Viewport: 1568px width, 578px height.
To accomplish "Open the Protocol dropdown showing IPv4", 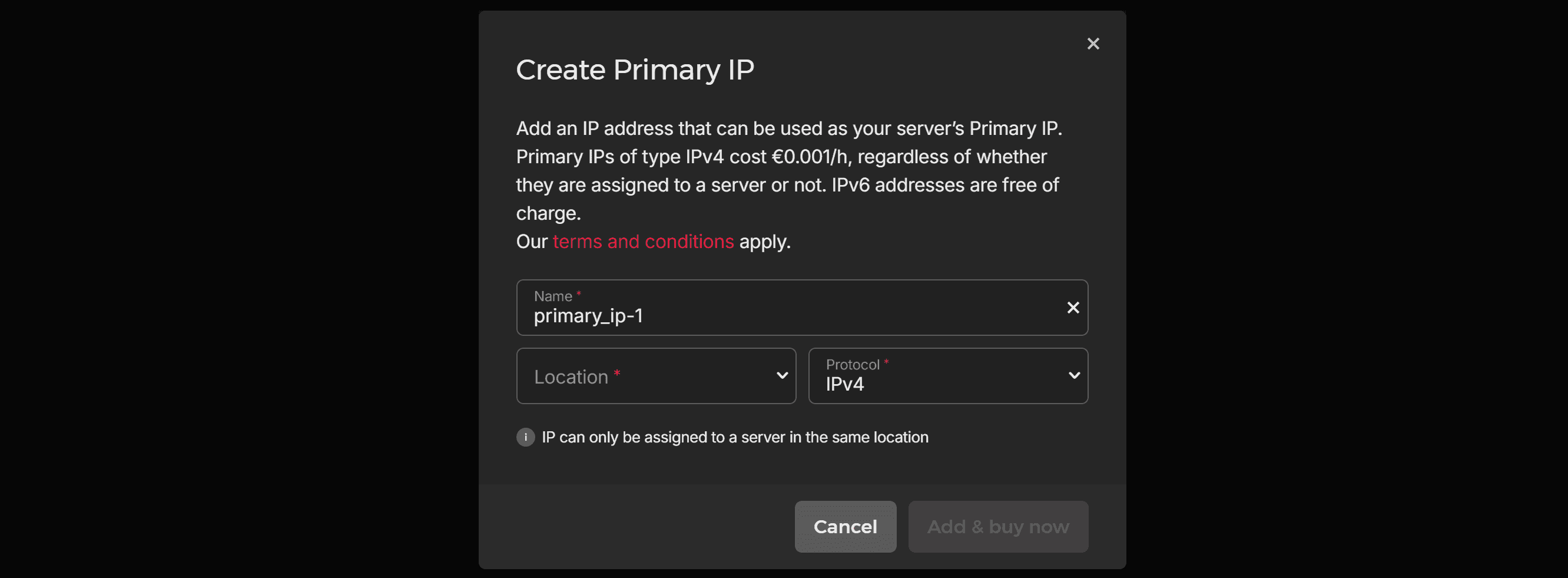I will (x=948, y=376).
